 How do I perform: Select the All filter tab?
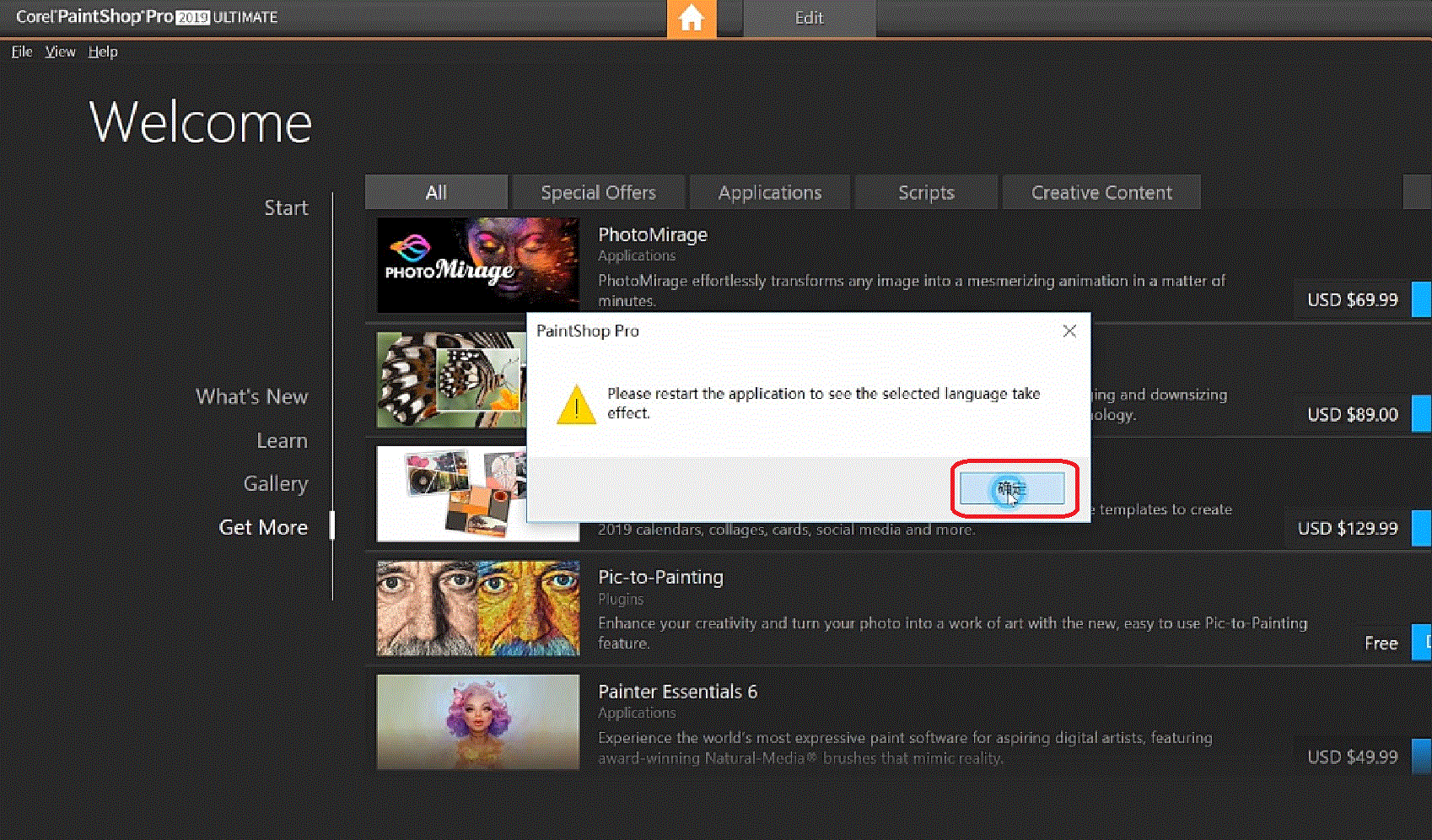tap(436, 192)
